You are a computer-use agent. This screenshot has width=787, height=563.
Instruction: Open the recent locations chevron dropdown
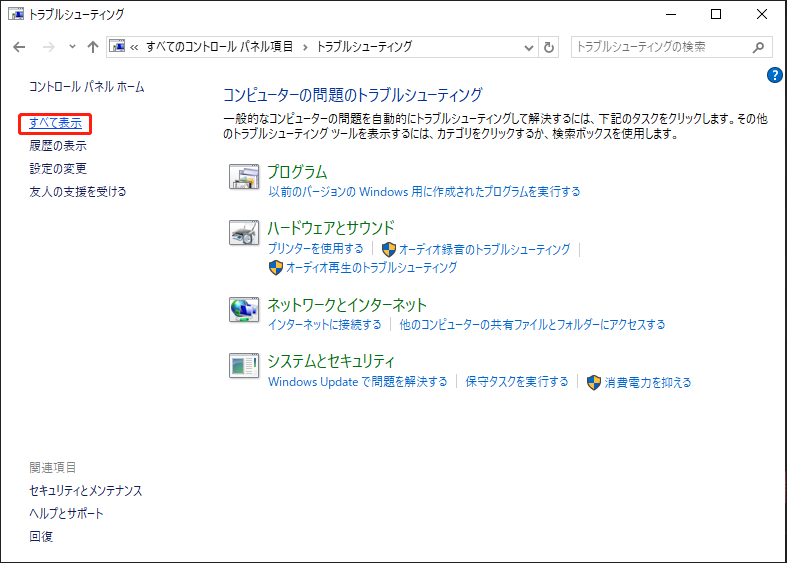coord(72,47)
